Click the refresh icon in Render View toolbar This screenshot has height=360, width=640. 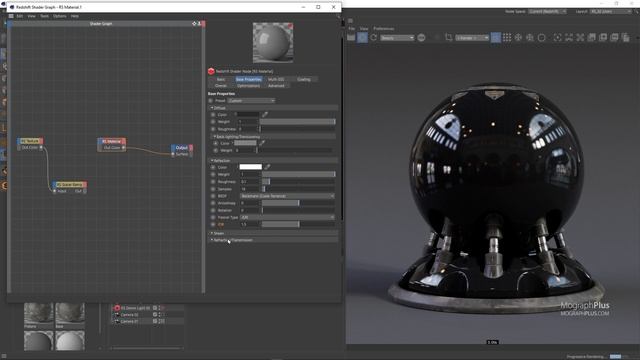click(373, 38)
